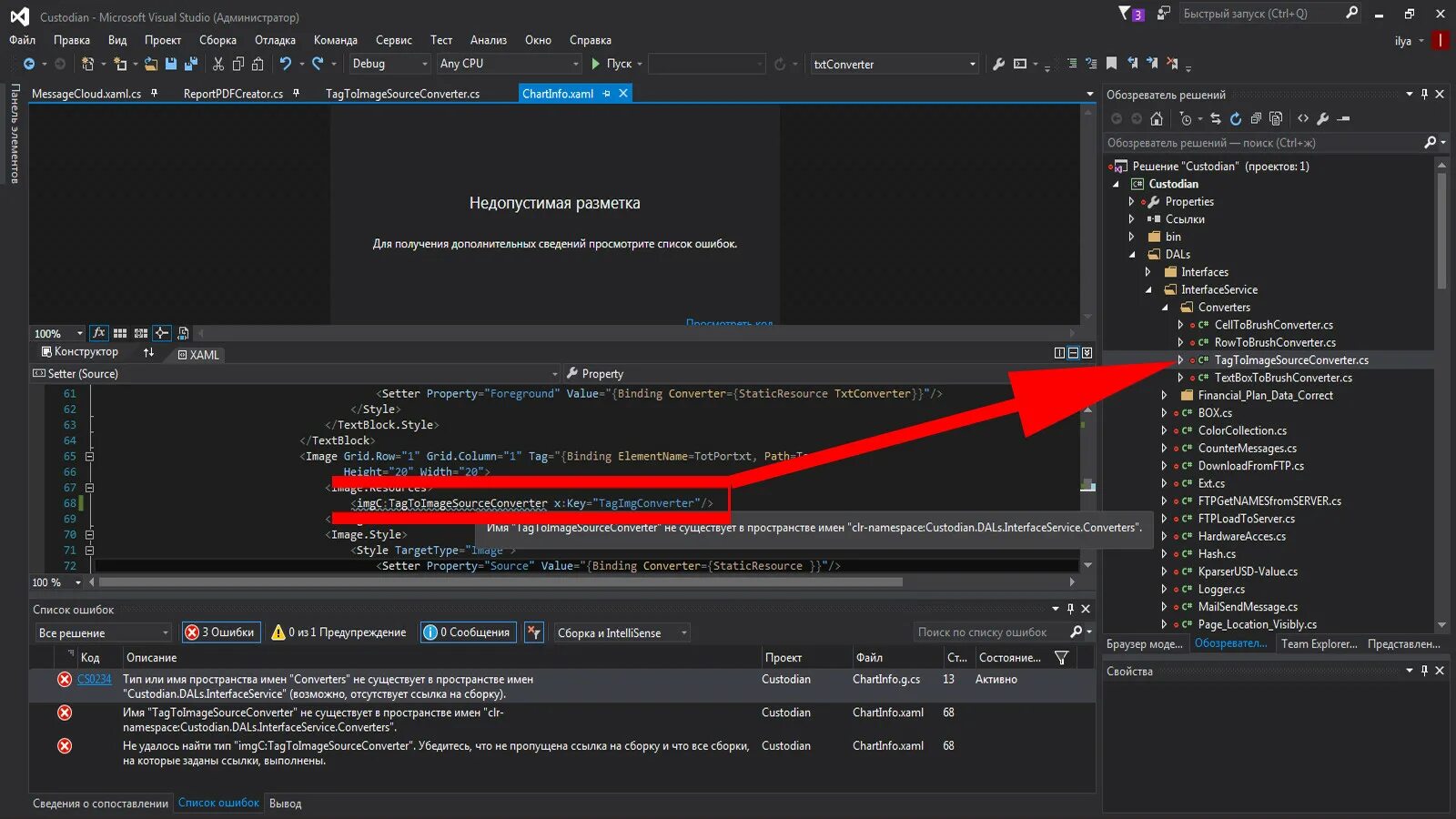This screenshot has width=1456, height=819.
Task: Toggle the show snap grid button
Action: click(x=120, y=333)
